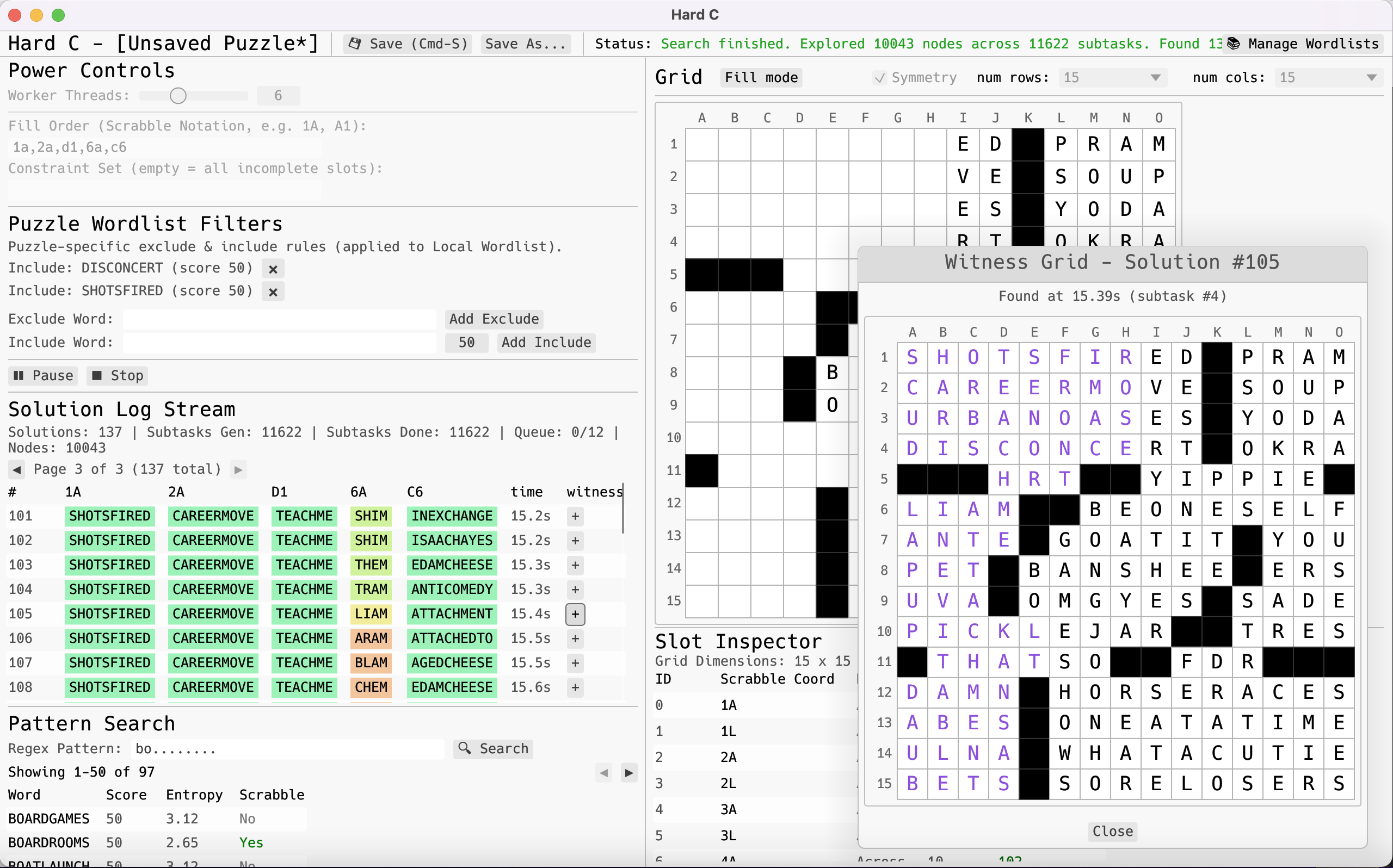Viewport: 1393px width, 868px height.
Task: Click the witness column header
Action: (x=594, y=493)
